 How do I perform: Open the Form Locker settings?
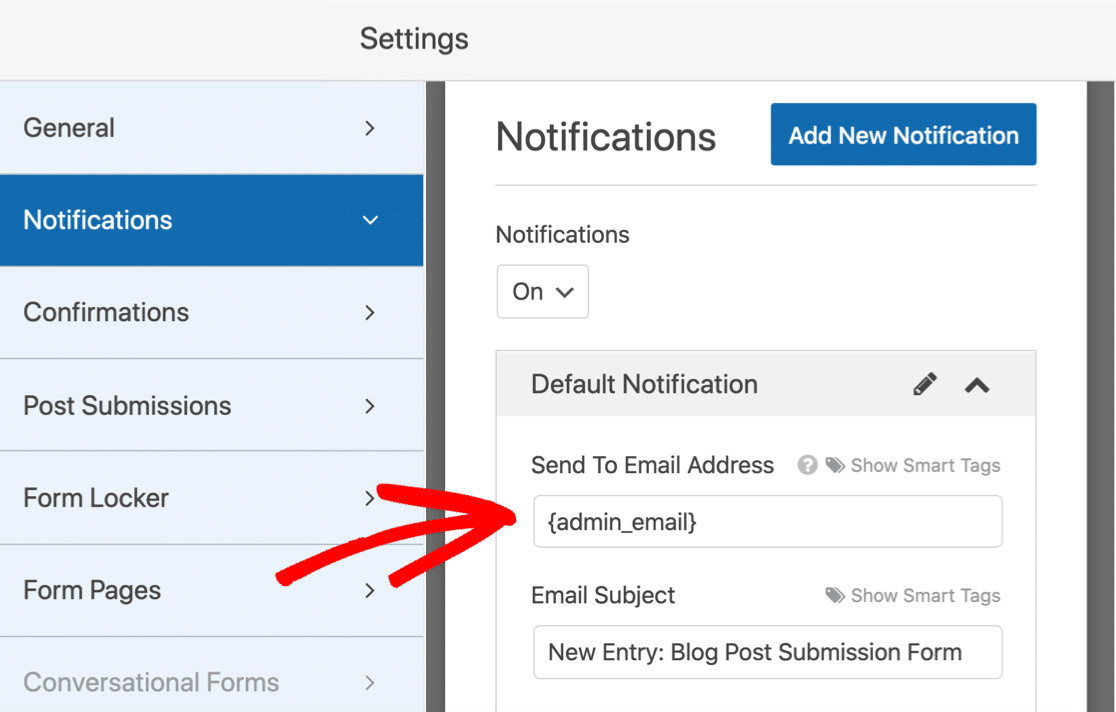click(x=211, y=498)
